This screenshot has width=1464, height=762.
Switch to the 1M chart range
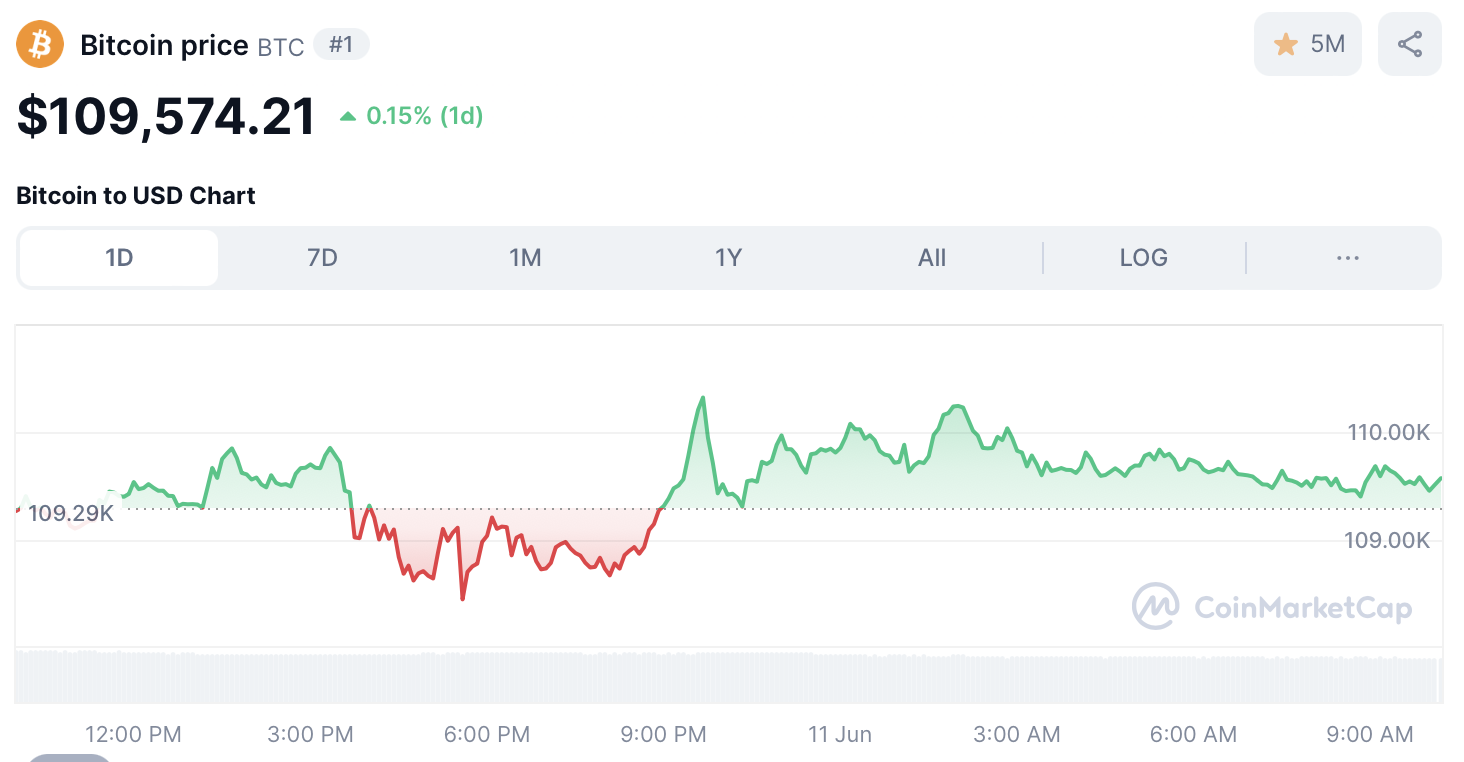525,258
